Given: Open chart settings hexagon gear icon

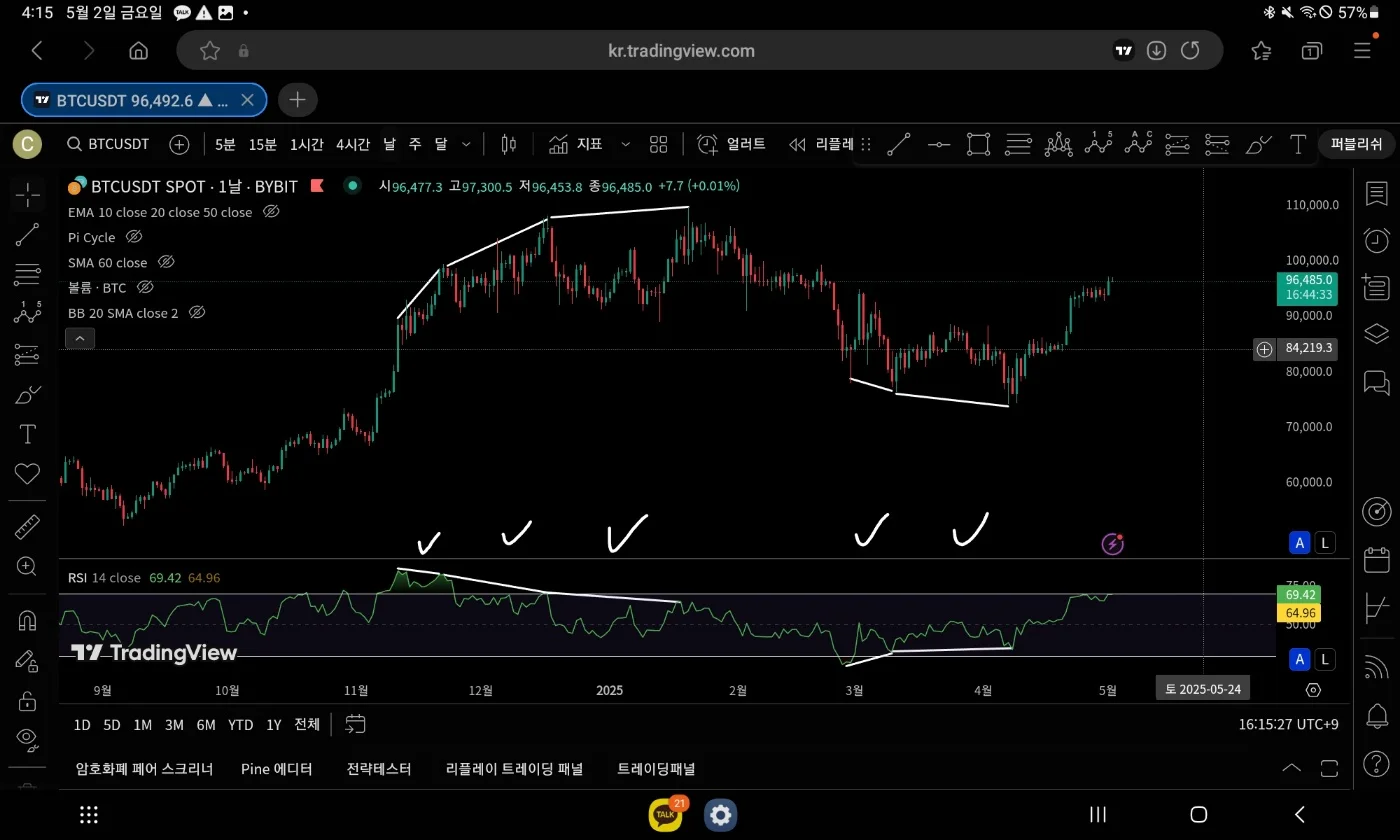Looking at the screenshot, I should [1313, 690].
